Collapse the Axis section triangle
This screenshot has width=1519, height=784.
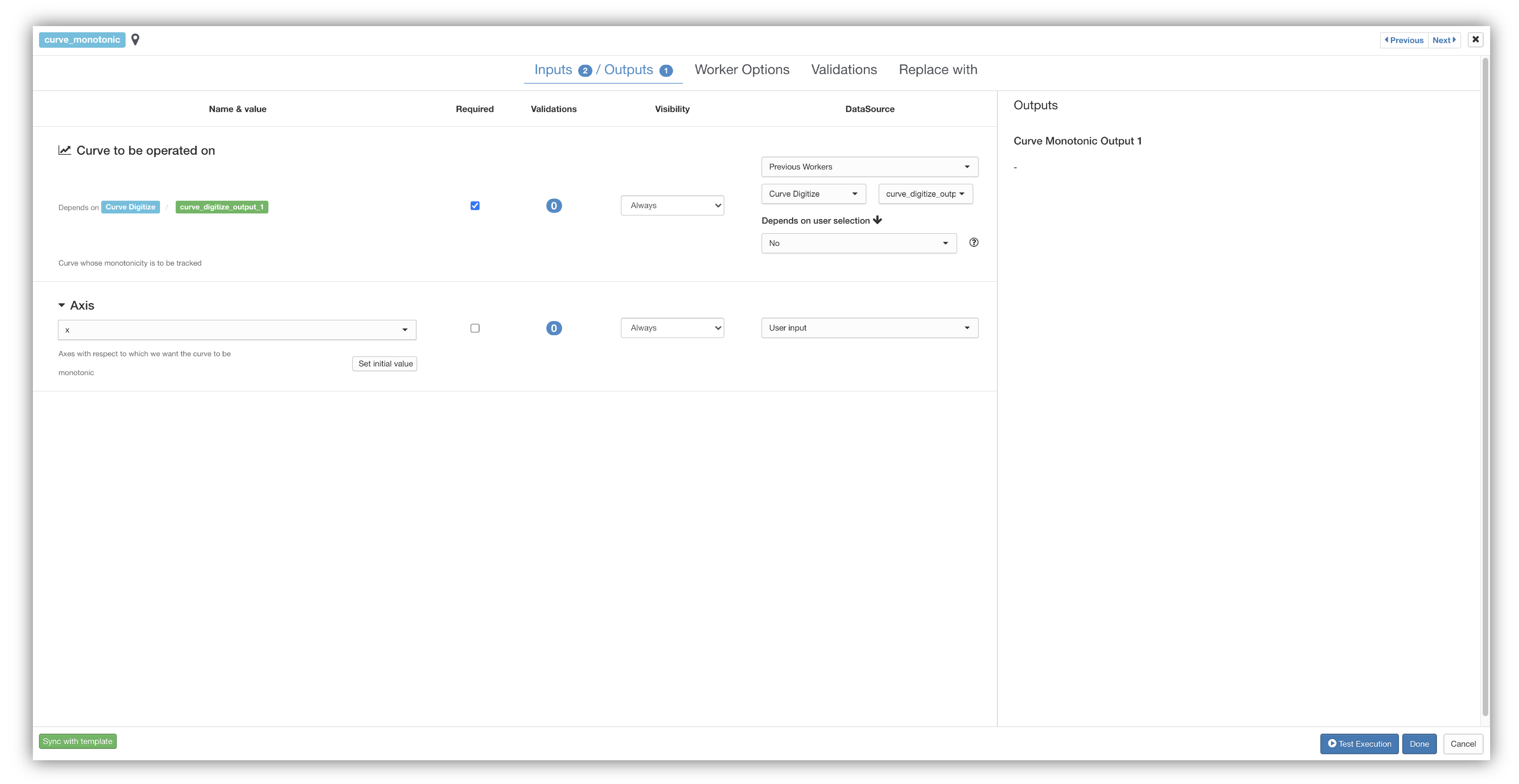61,305
